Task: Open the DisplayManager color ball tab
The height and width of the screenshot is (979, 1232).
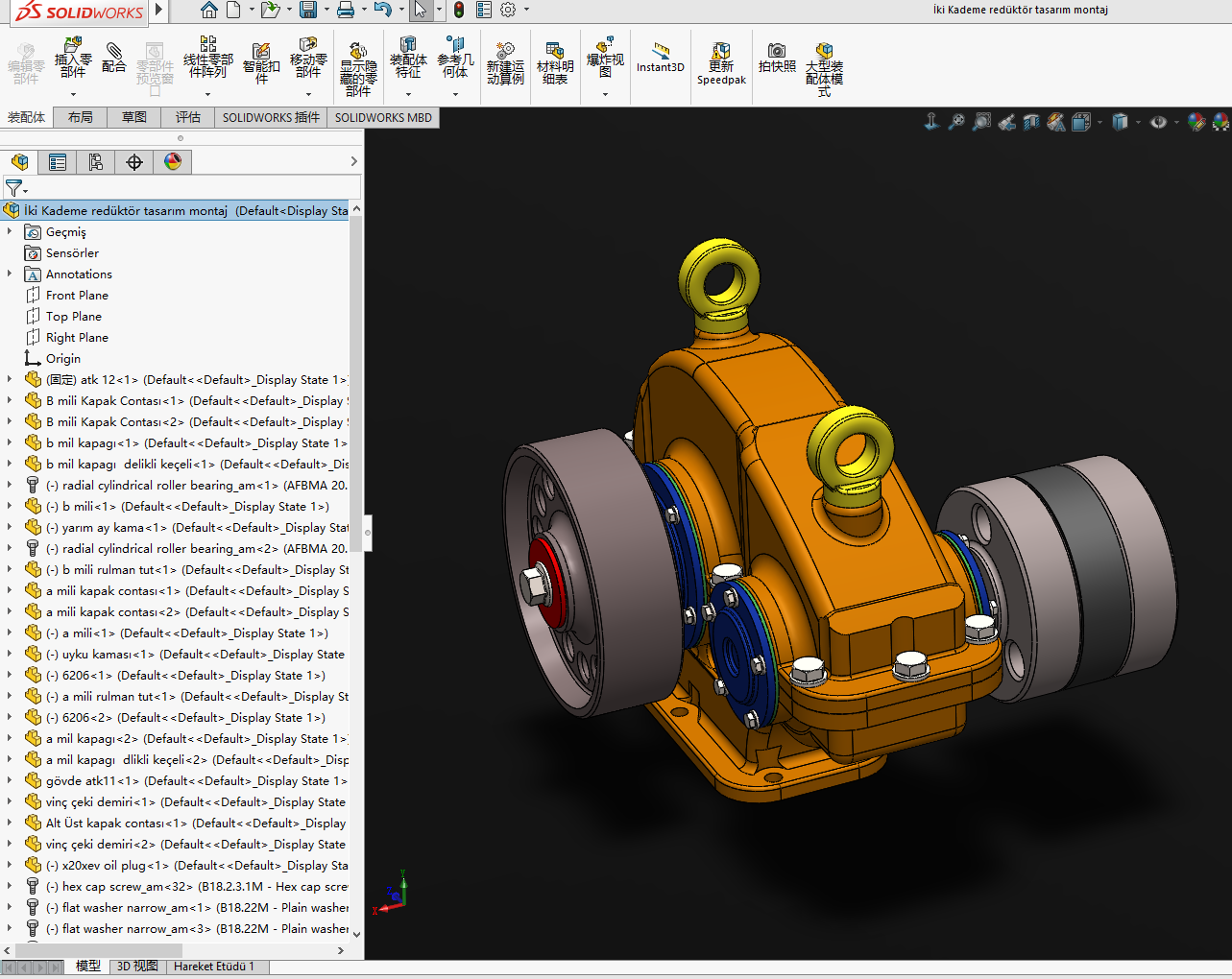Action: 173,162
